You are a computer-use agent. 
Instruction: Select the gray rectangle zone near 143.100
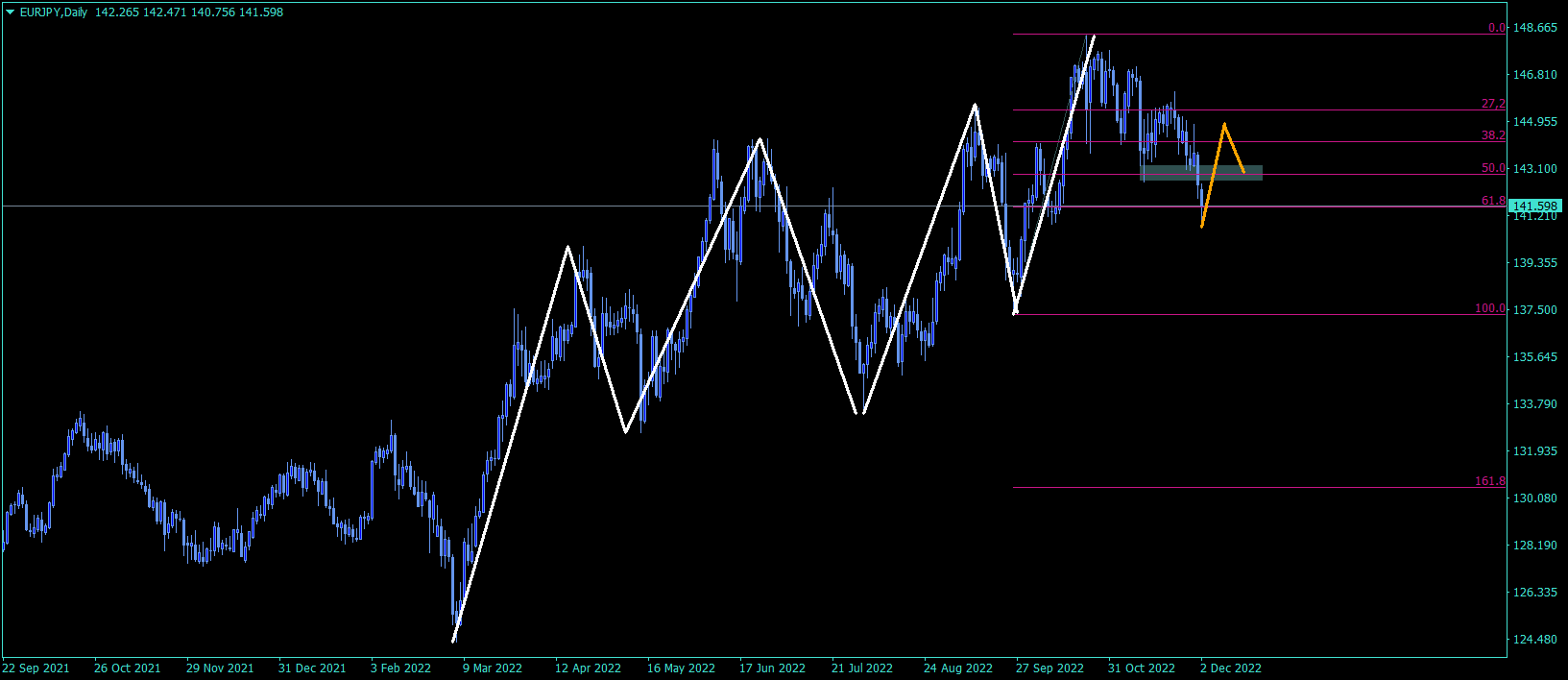click(x=1201, y=173)
